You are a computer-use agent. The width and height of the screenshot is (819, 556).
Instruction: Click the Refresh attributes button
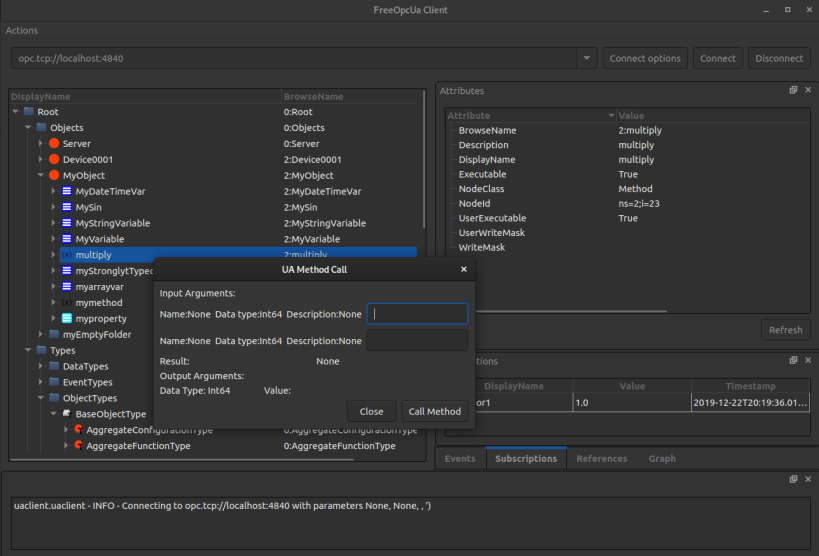786,330
